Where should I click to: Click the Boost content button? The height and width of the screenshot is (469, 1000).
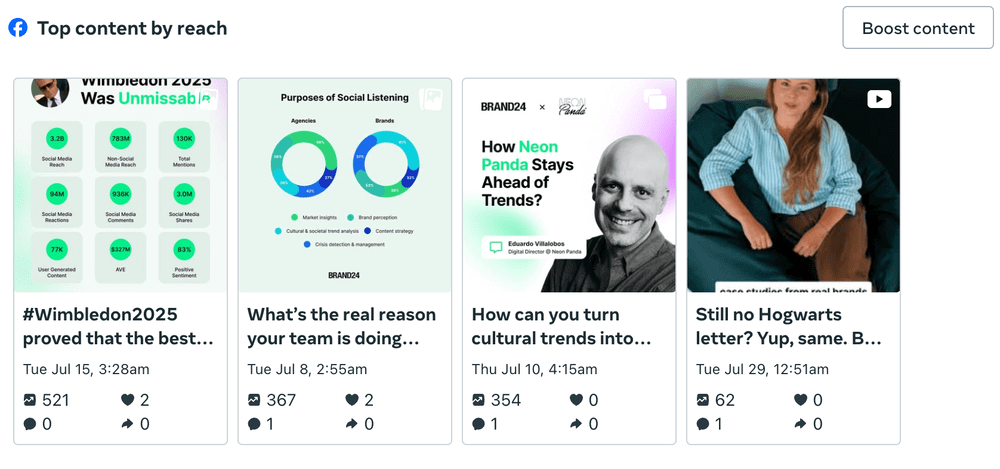pos(918,28)
